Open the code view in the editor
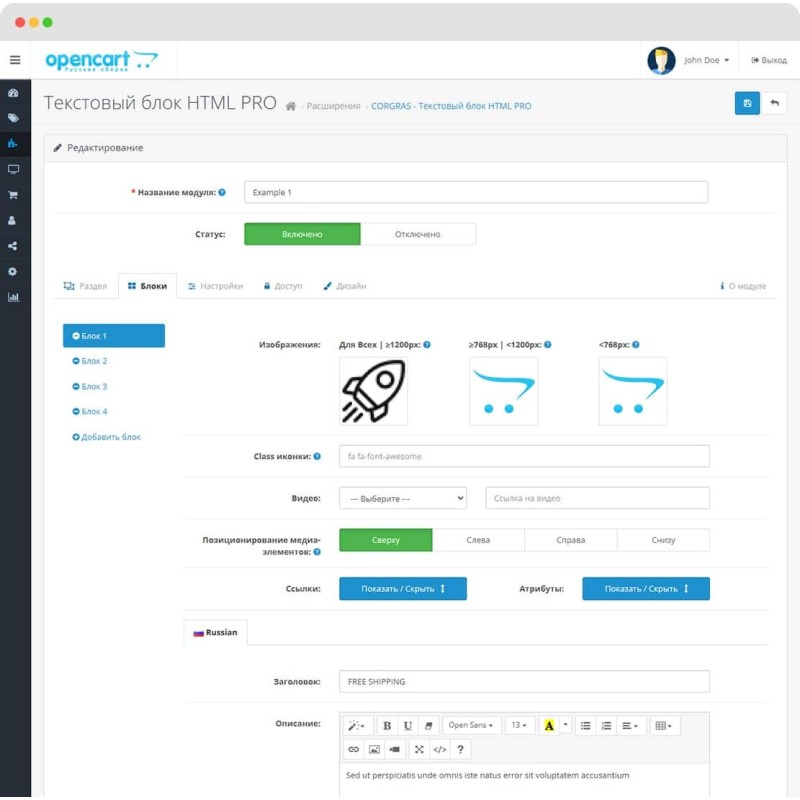 pos(438,749)
